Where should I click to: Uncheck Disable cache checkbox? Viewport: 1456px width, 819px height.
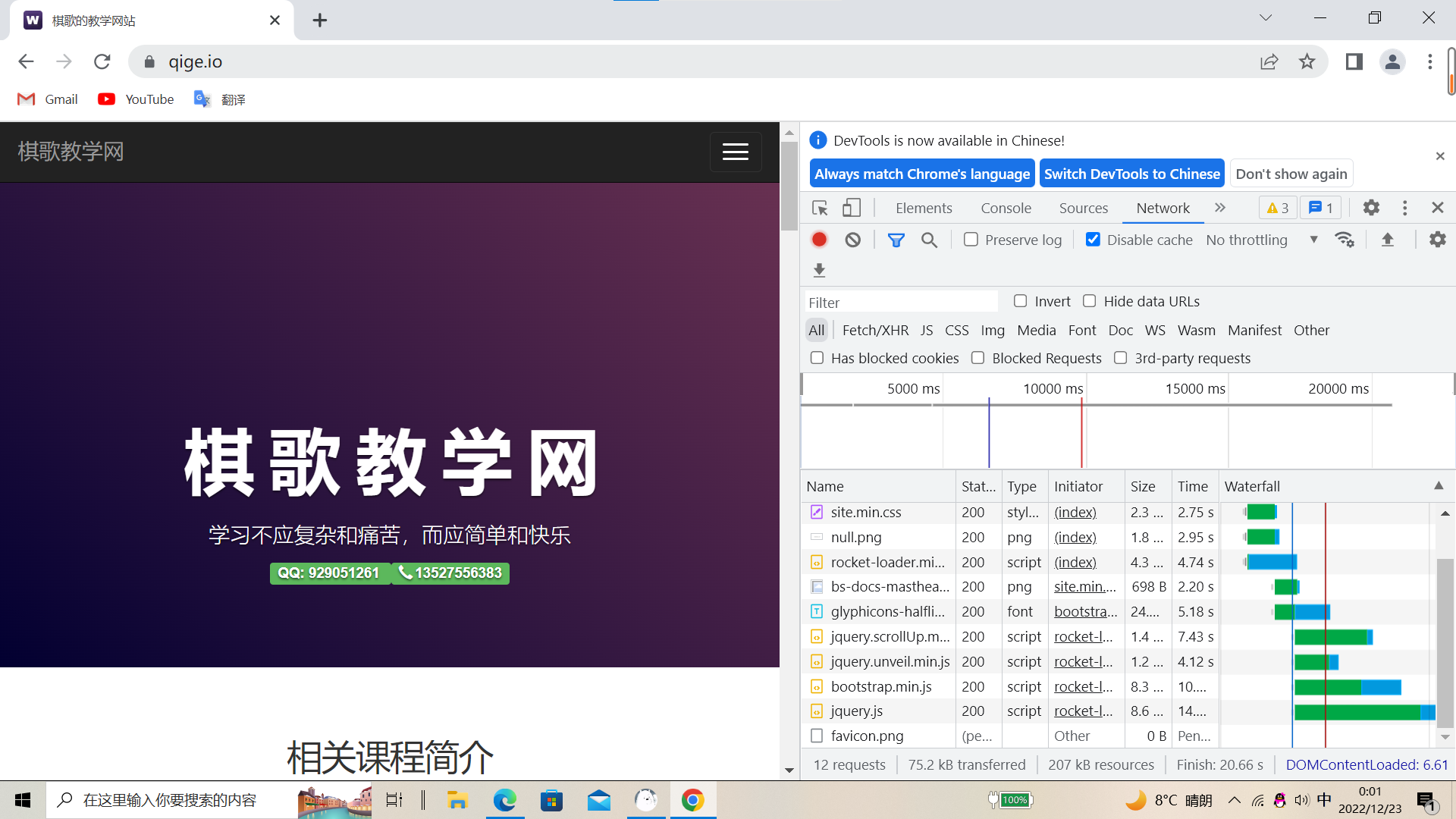tap(1093, 240)
